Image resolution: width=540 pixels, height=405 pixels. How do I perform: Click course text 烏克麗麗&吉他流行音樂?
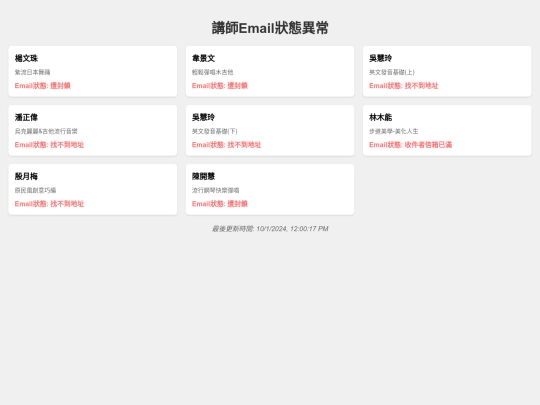click(x=46, y=131)
